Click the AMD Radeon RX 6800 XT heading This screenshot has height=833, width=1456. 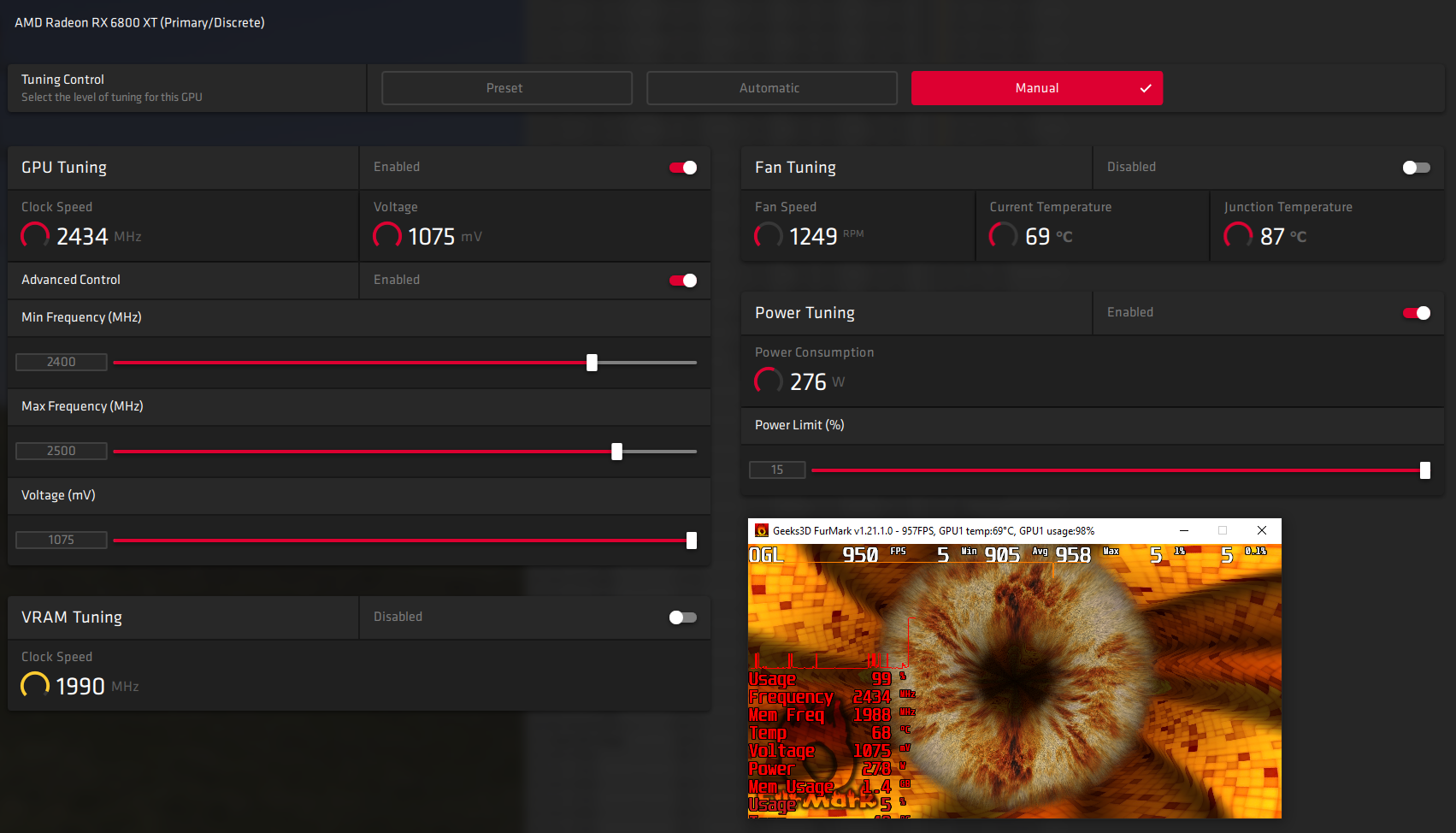[x=139, y=23]
